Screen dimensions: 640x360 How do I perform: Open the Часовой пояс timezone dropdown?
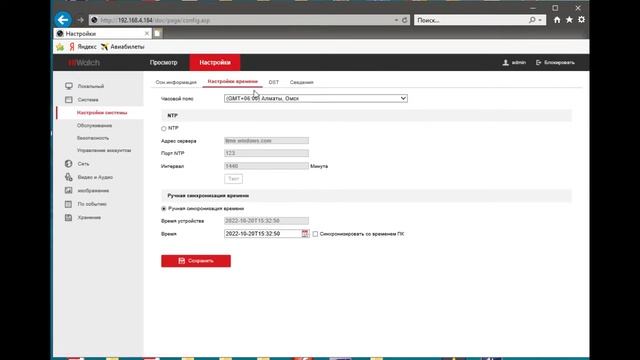click(316, 98)
